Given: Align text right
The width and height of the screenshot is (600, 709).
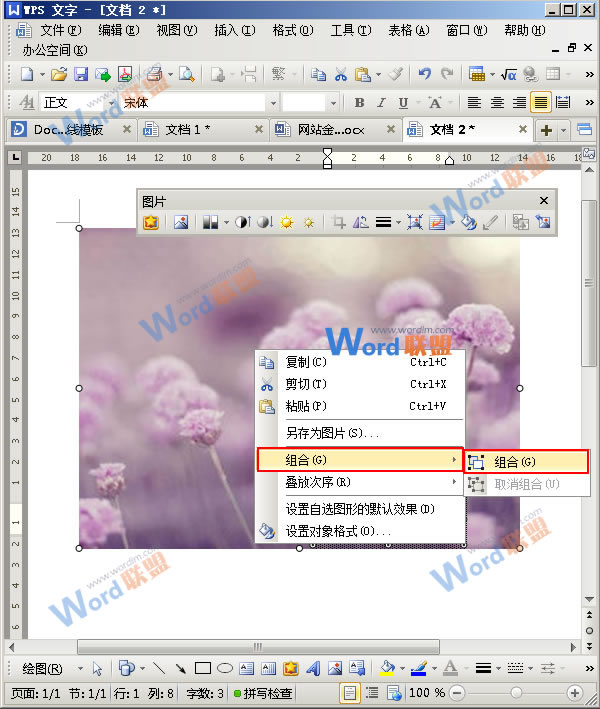Looking at the screenshot, I should pyautogui.click(x=519, y=103).
